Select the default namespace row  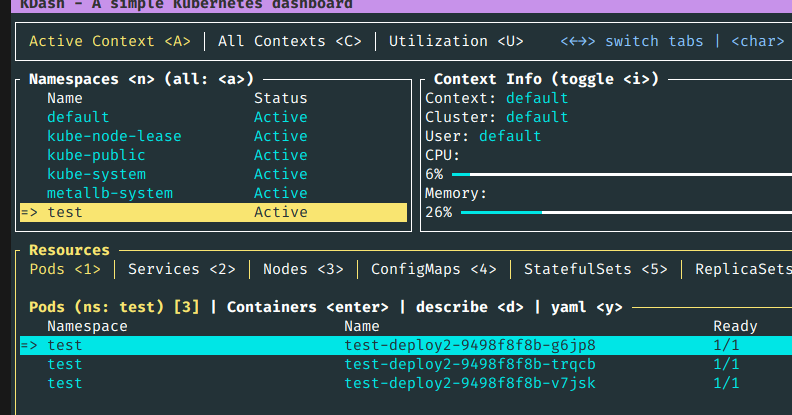[78, 117]
